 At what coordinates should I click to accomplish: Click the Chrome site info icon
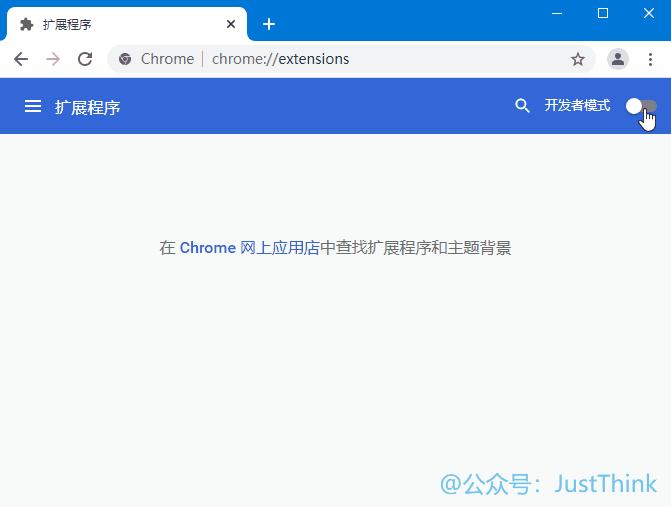[125, 59]
